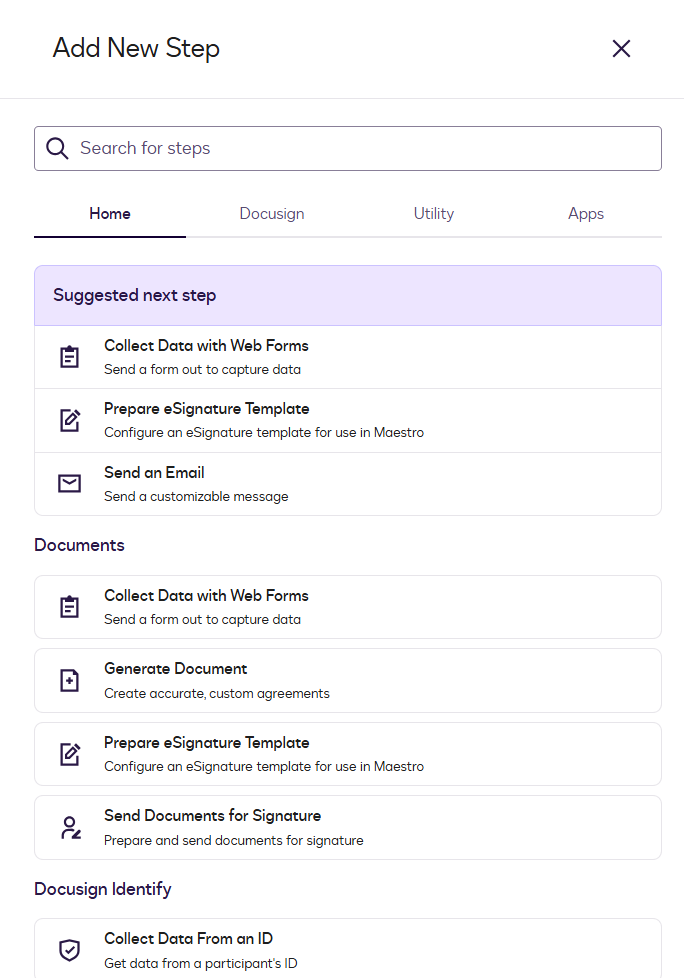Switch to the Apps tab
This screenshot has height=978, width=684.
[585, 213]
